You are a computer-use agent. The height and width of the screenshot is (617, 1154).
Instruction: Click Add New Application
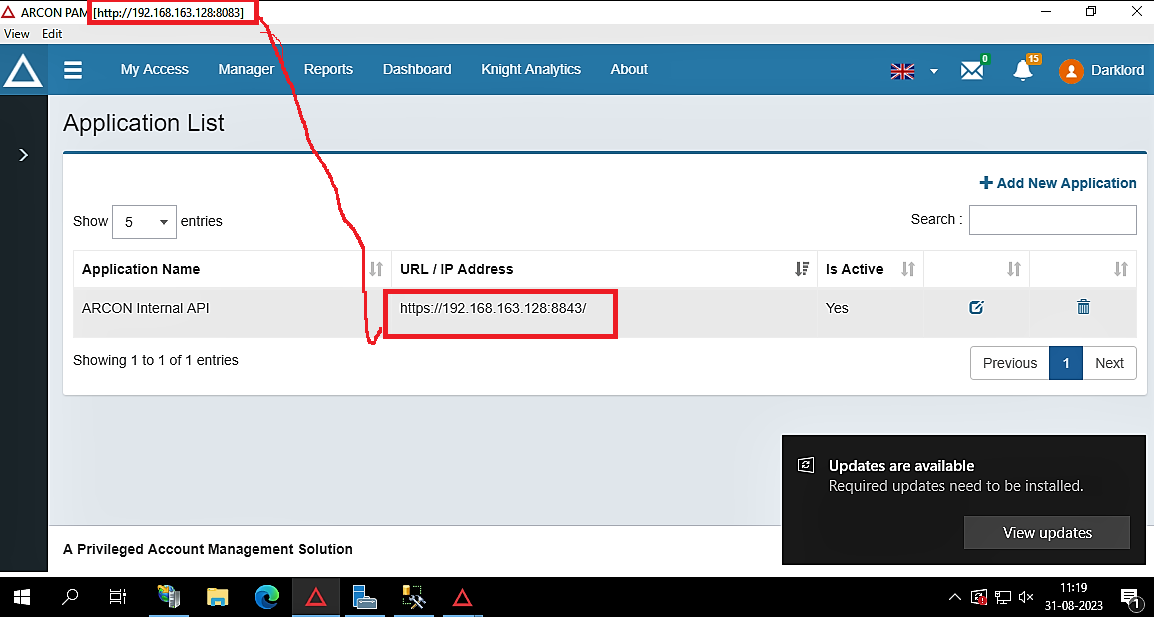[1058, 183]
